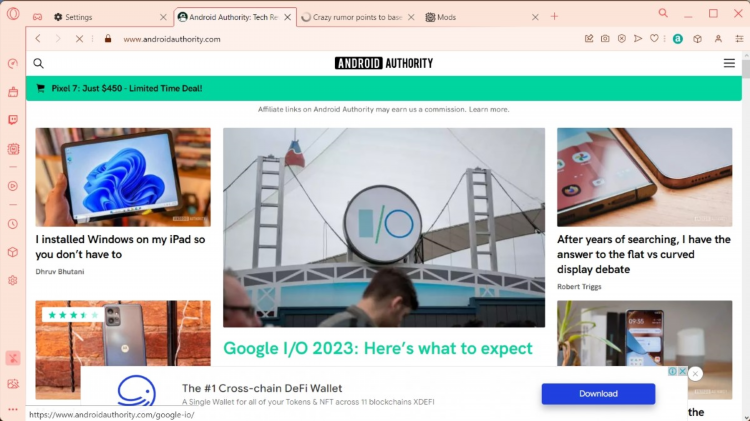Open Extensions cube icon in sidebar
Viewport: 750px width, 421px height.
(x=13, y=252)
